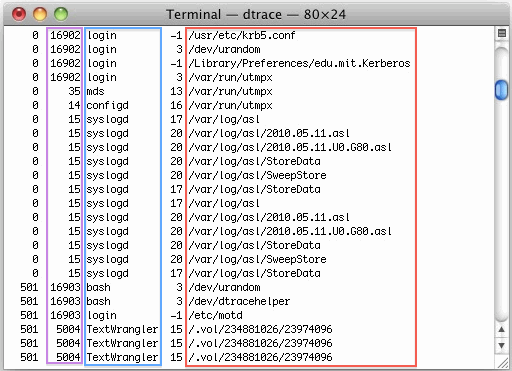Click file descriptor 16 in the configd row
This screenshot has height=371, width=512.
176,105
